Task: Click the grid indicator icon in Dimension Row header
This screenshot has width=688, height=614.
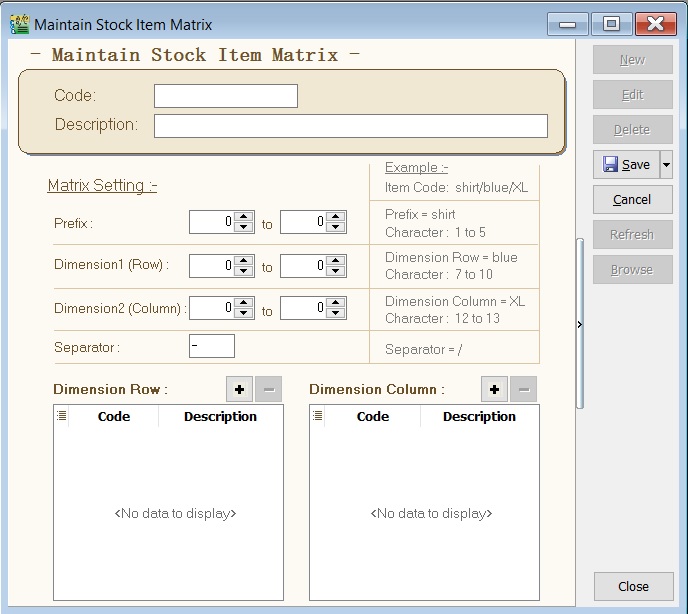Action: (62, 416)
